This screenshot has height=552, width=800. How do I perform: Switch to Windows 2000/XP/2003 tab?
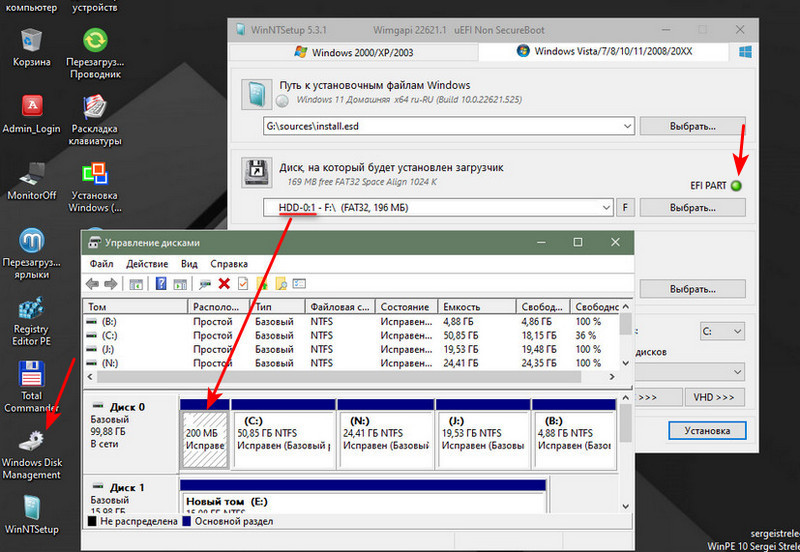click(x=354, y=52)
